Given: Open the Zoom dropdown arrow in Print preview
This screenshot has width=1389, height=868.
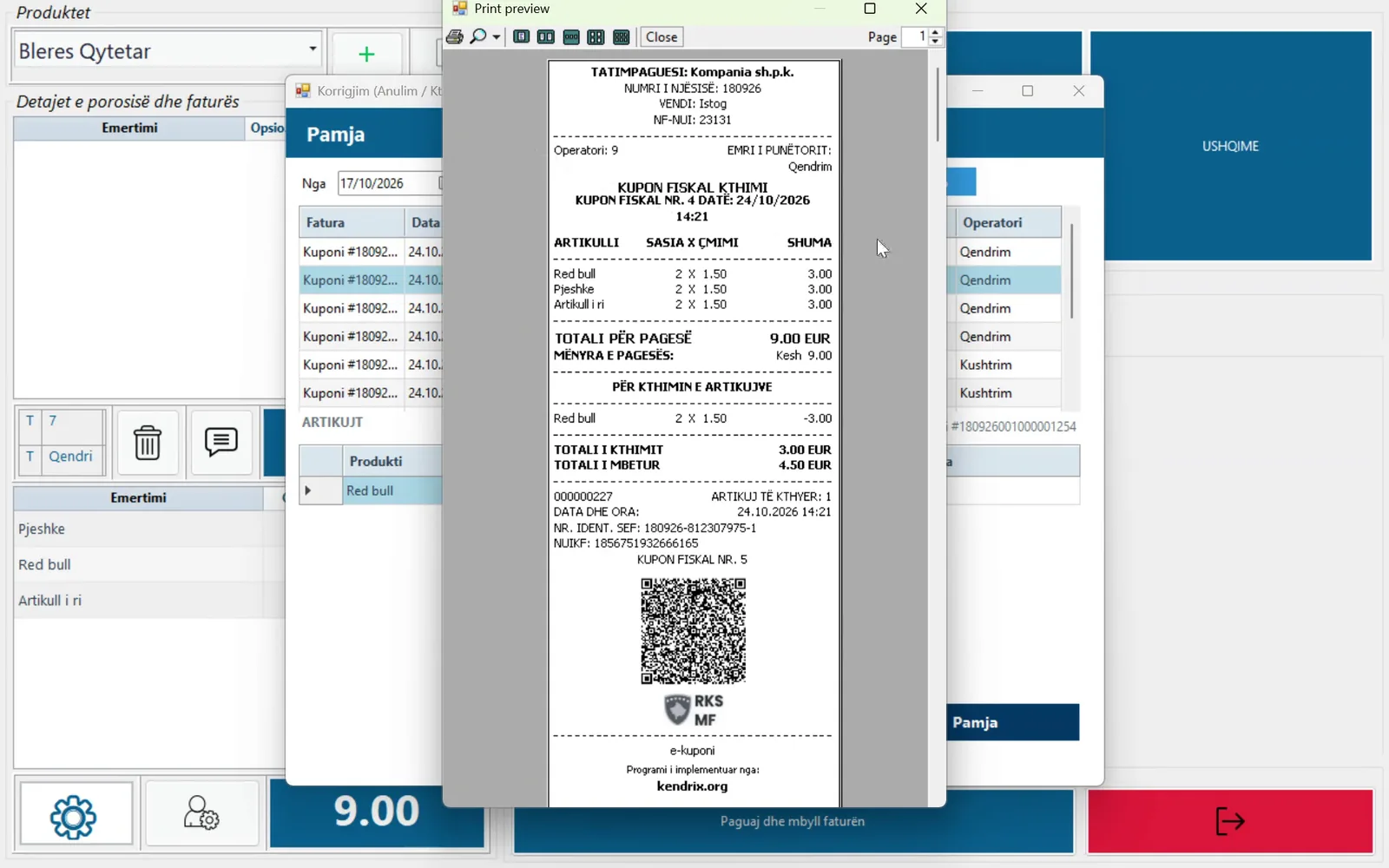Looking at the screenshot, I should pyautogui.click(x=497, y=37).
